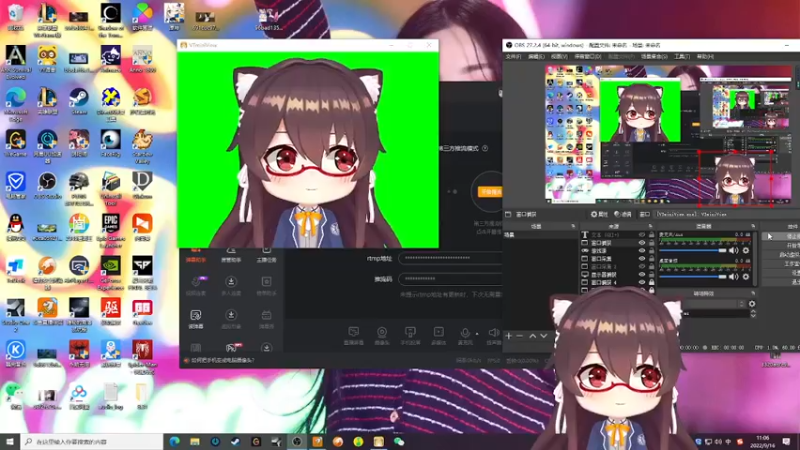This screenshot has height=450, width=800.
Task: Move scene up with the up arrow
Action: pyautogui.click(x=532, y=336)
